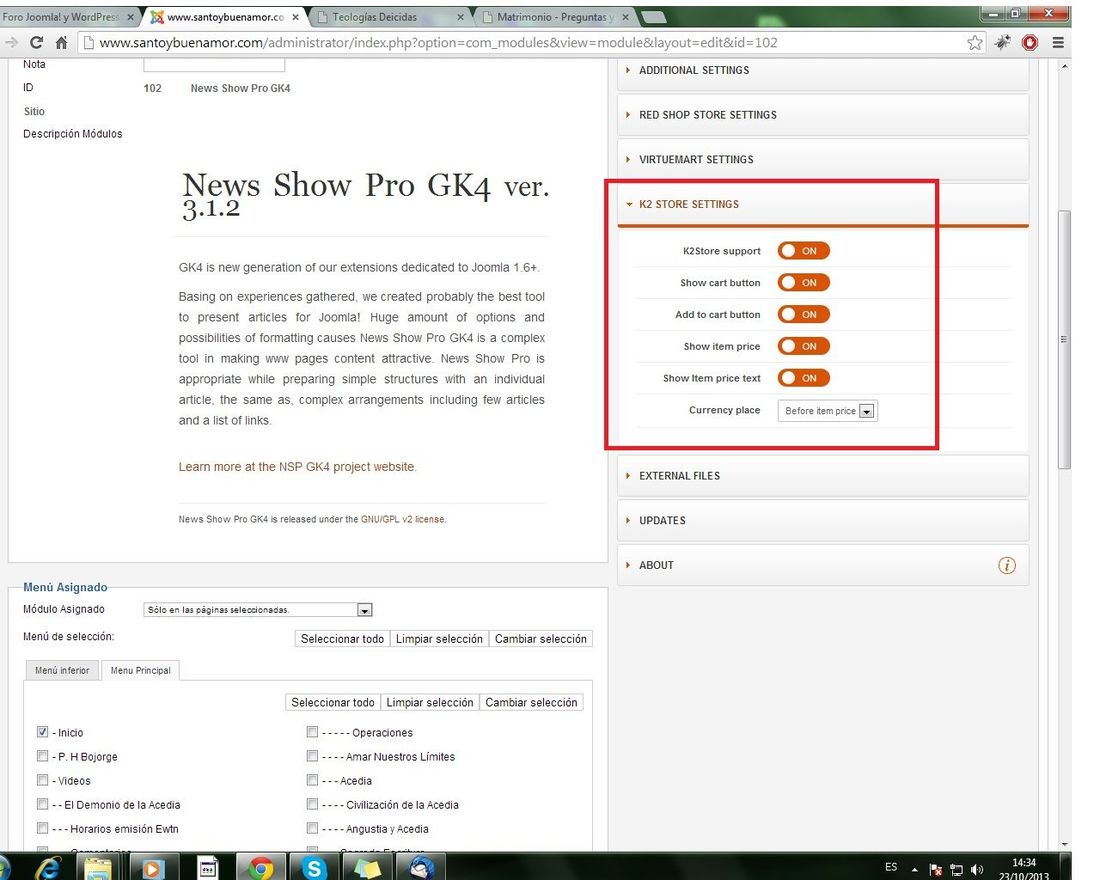Image resolution: width=1100 pixels, height=880 pixels.
Task: Click the browser address bar URL
Action: tap(438, 43)
